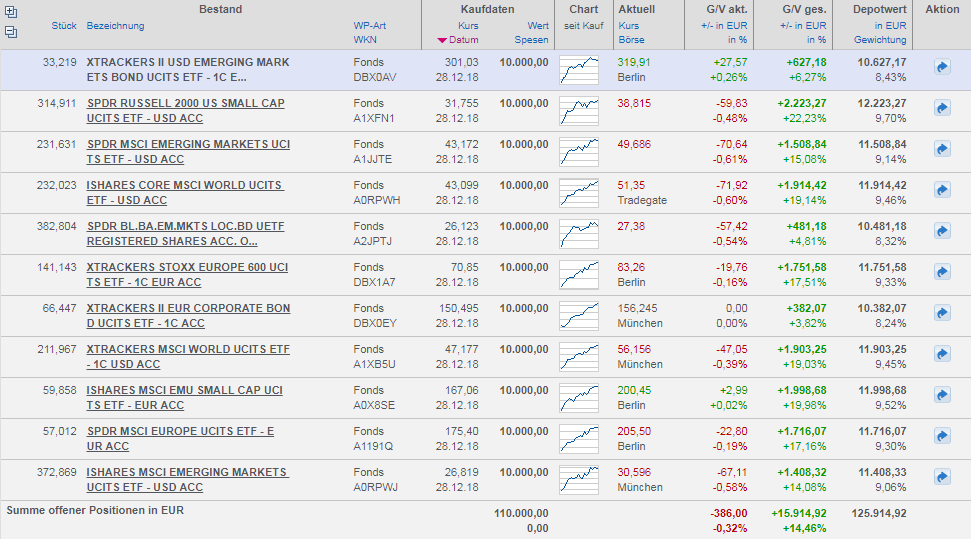Viewport: 971px width, 539px height.
Task: View chart thumbnail for ISHARES CORE MSCI WORLD
Action: tap(579, 193)
